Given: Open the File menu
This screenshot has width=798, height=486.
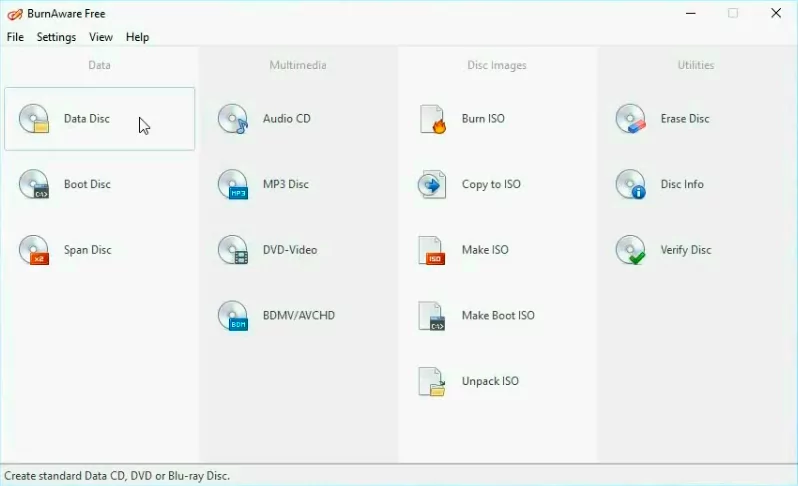Looking at the screenshot, I should coord(15,37).
